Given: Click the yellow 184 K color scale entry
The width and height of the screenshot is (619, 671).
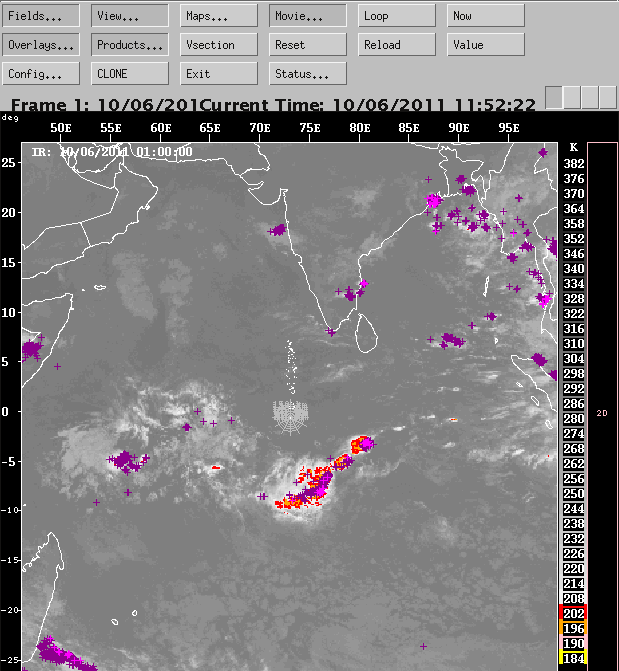Looking at the screenshot, I should pyautogui.click(x=573, y=658).
